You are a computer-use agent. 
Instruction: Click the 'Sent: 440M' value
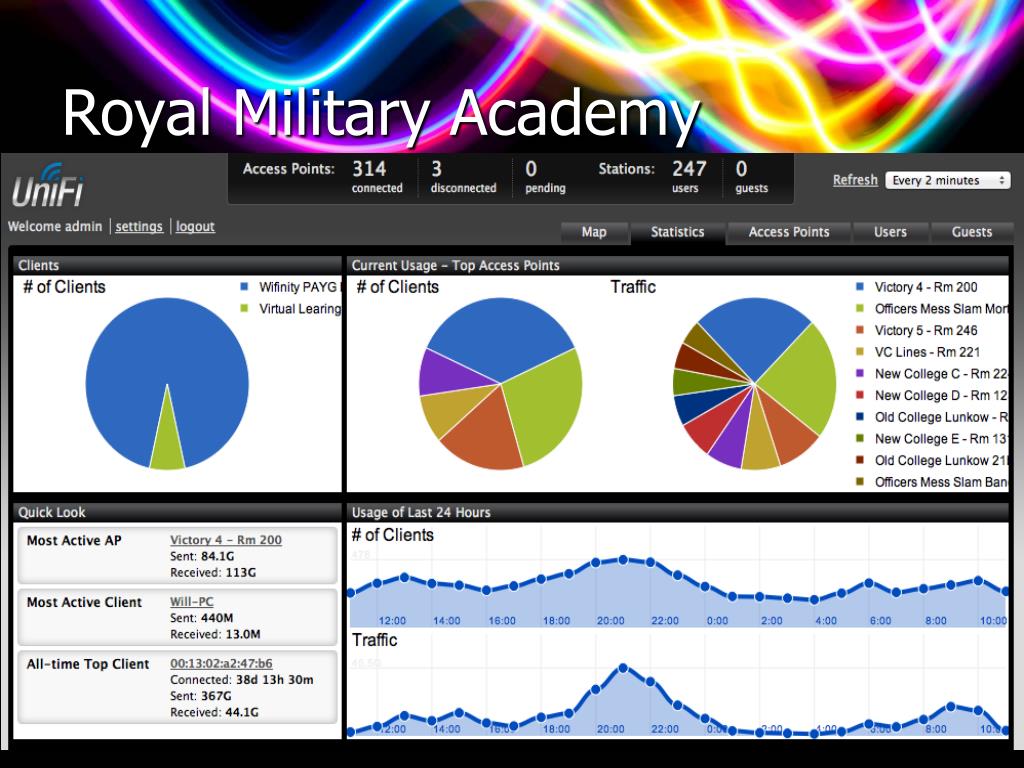tap(202, 618)
